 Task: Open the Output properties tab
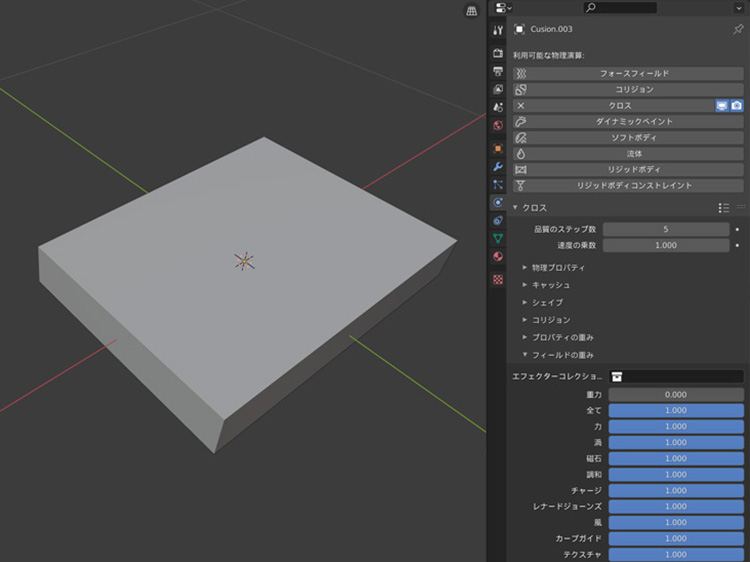[x=498, y=71]
